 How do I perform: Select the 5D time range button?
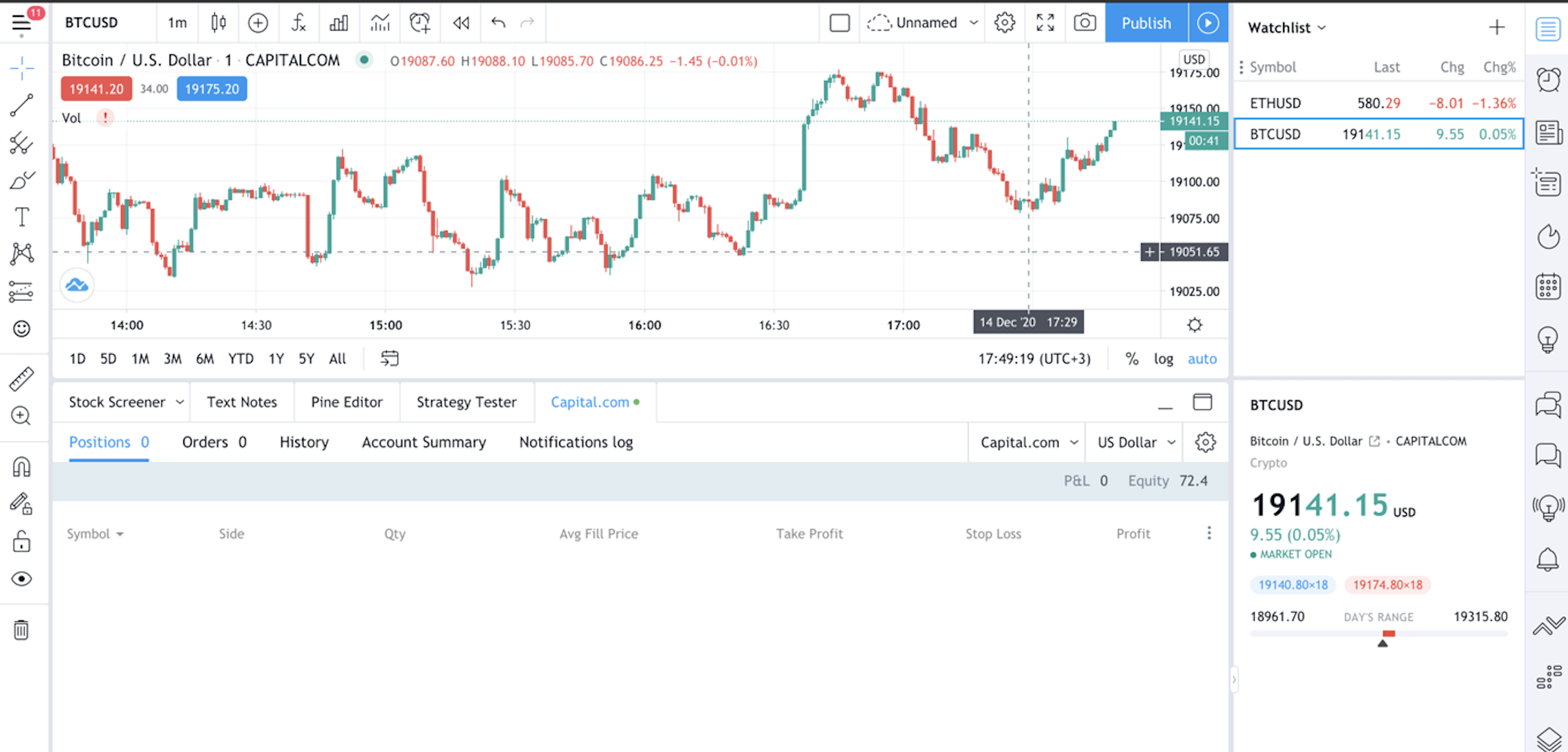click(x=108, y=359)
